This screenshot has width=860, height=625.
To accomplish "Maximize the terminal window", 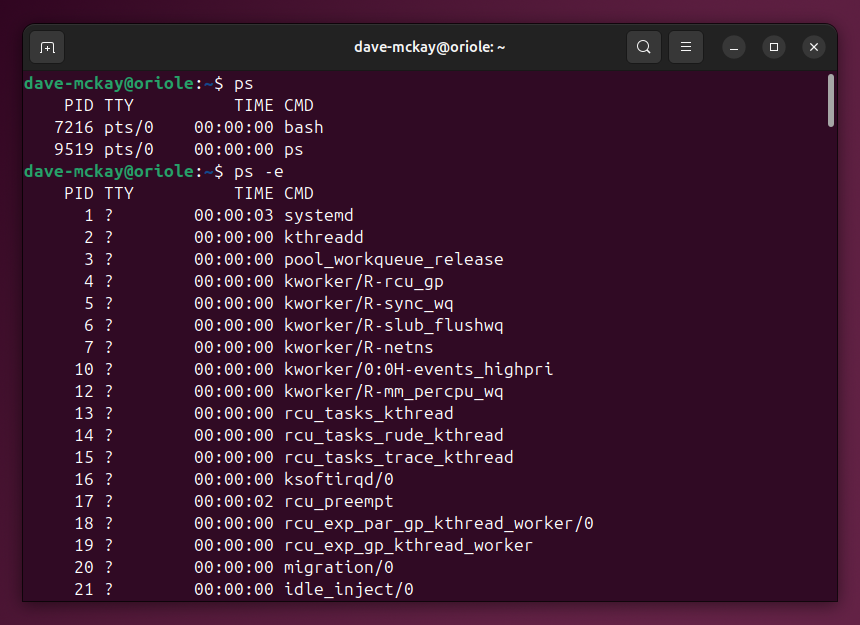I will coord(774,47).
